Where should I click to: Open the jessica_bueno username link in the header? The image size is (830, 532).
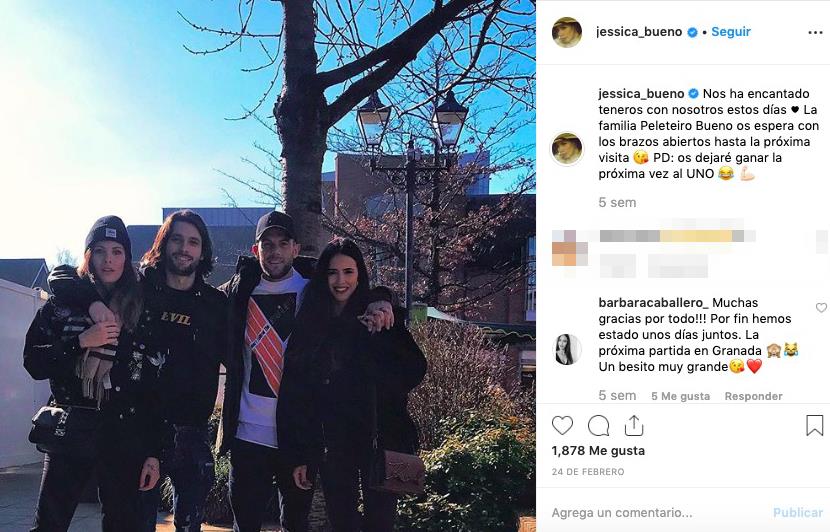(x=639, y=32)
